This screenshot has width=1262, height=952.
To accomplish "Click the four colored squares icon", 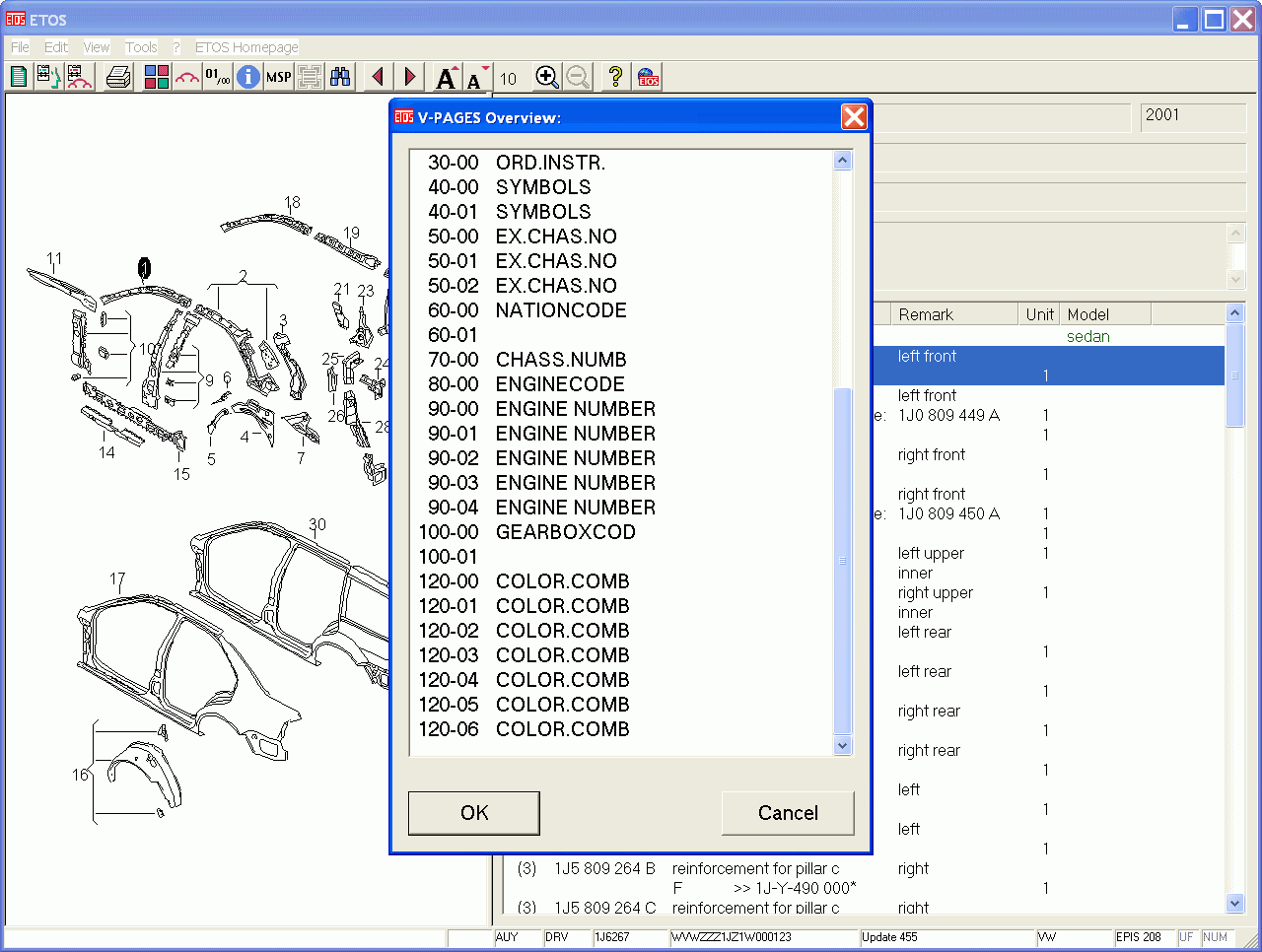I will point(157,77).
